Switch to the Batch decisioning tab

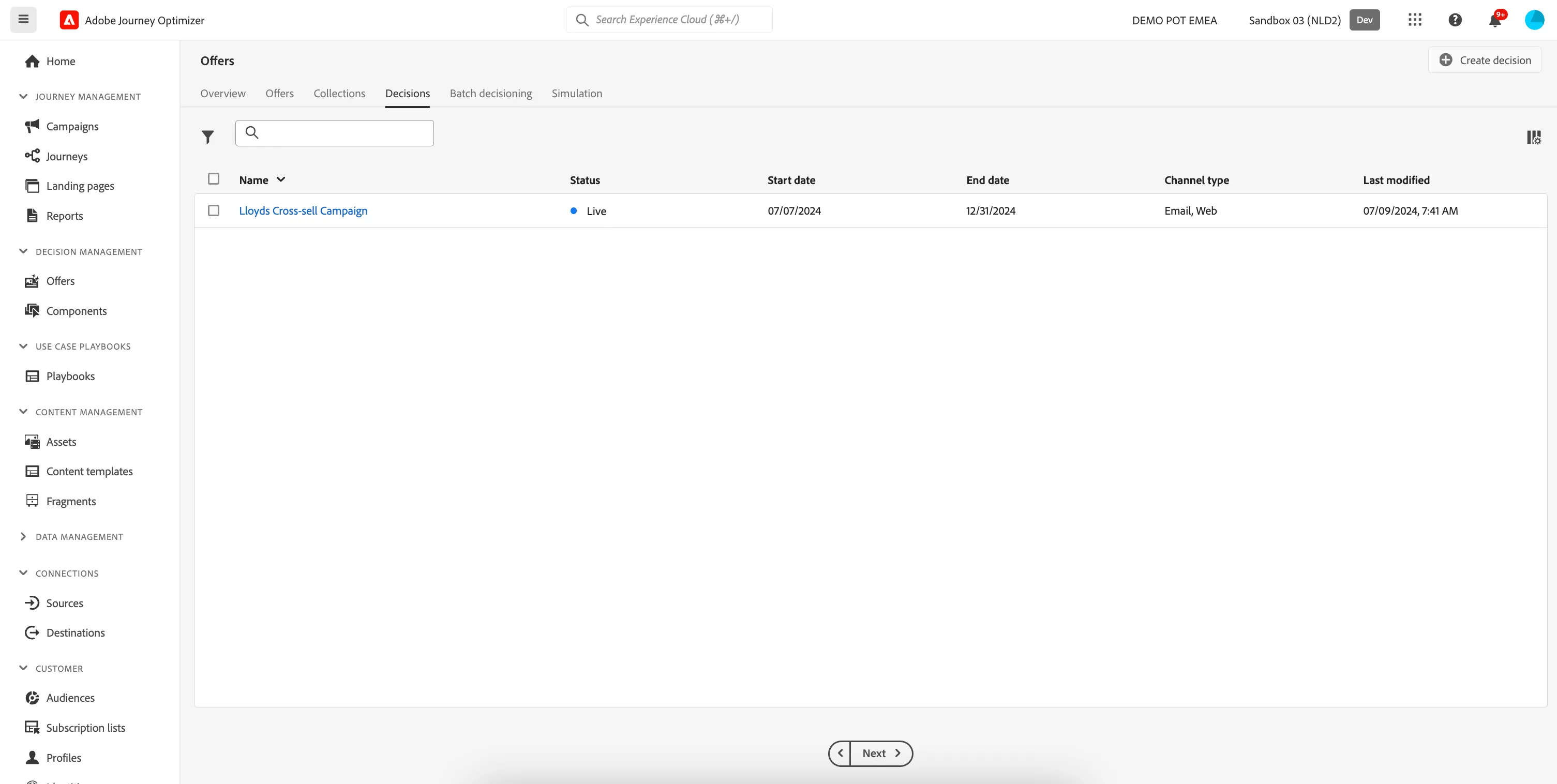491,93
